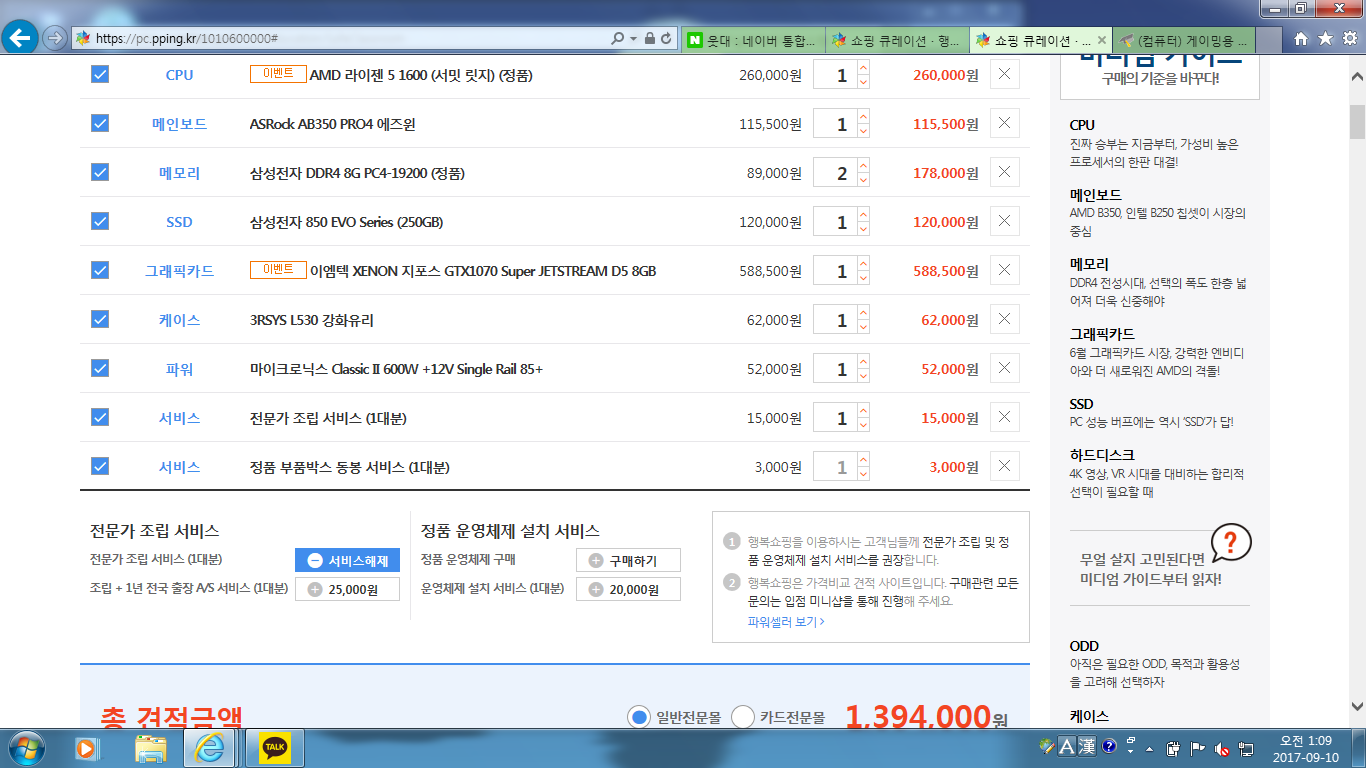
Task: Click the browser forward arrow
Action: pyautogui.click(x=55, y=38)
